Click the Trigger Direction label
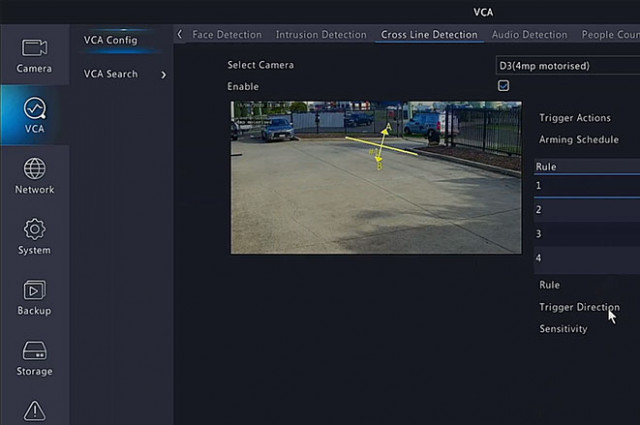Image resolution: width=640 pixels, height=425 pixels. pyautogui.click(x=579, y=307)
